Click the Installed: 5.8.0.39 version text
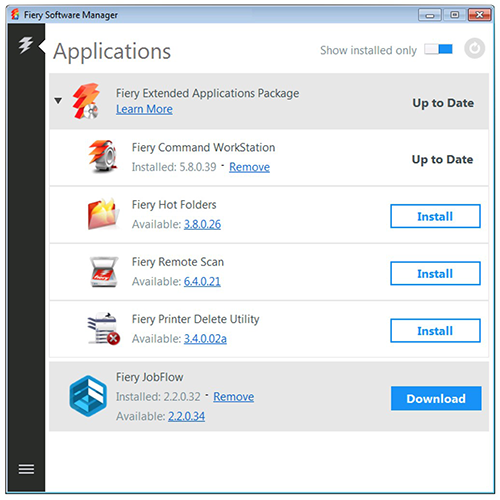This screenshot has width=500, height=500. pyautogui.click(x=174, y=167)
